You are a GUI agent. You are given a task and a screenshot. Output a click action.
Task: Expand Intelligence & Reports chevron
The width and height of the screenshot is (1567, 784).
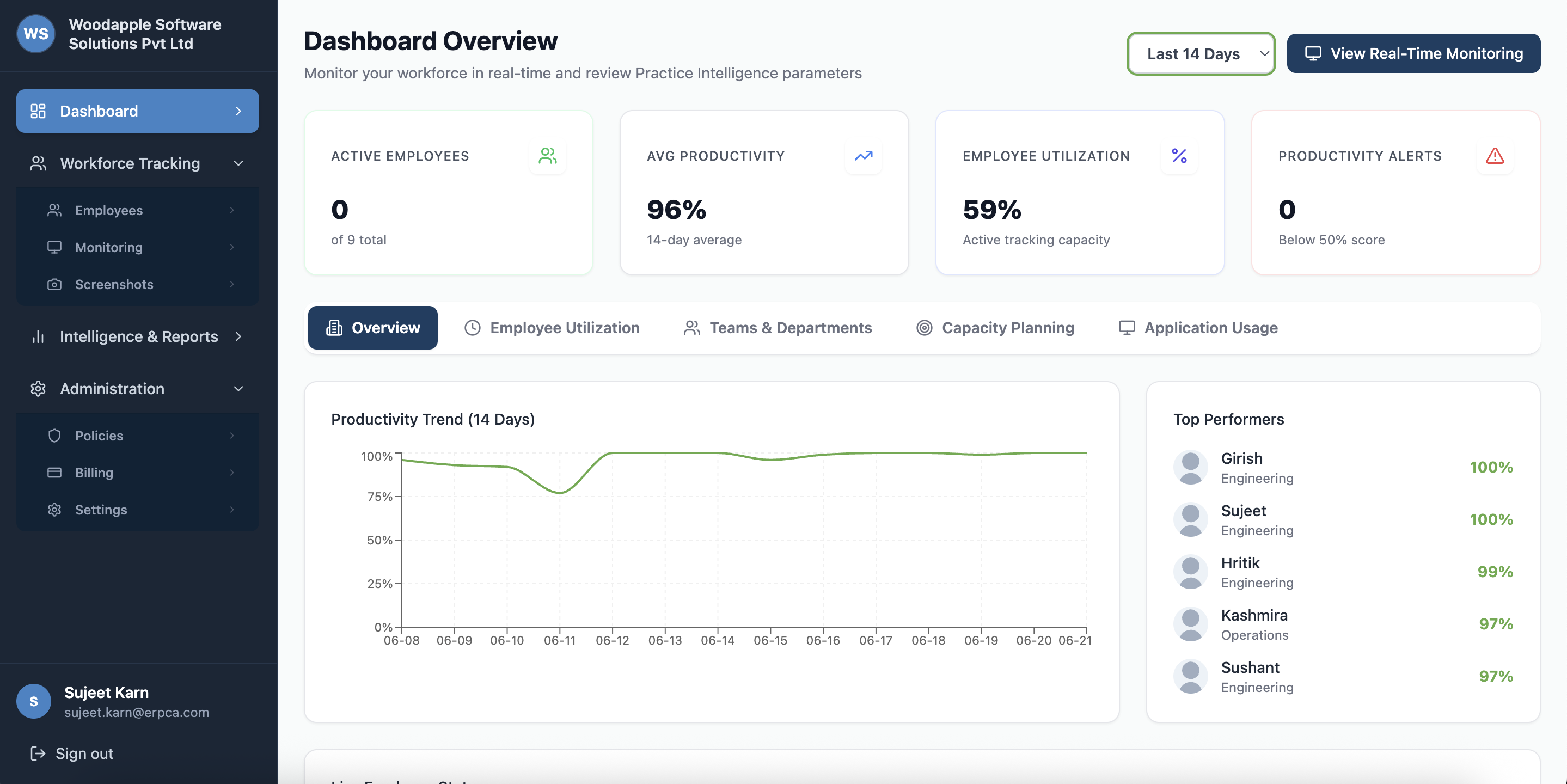tap(238, 336)
